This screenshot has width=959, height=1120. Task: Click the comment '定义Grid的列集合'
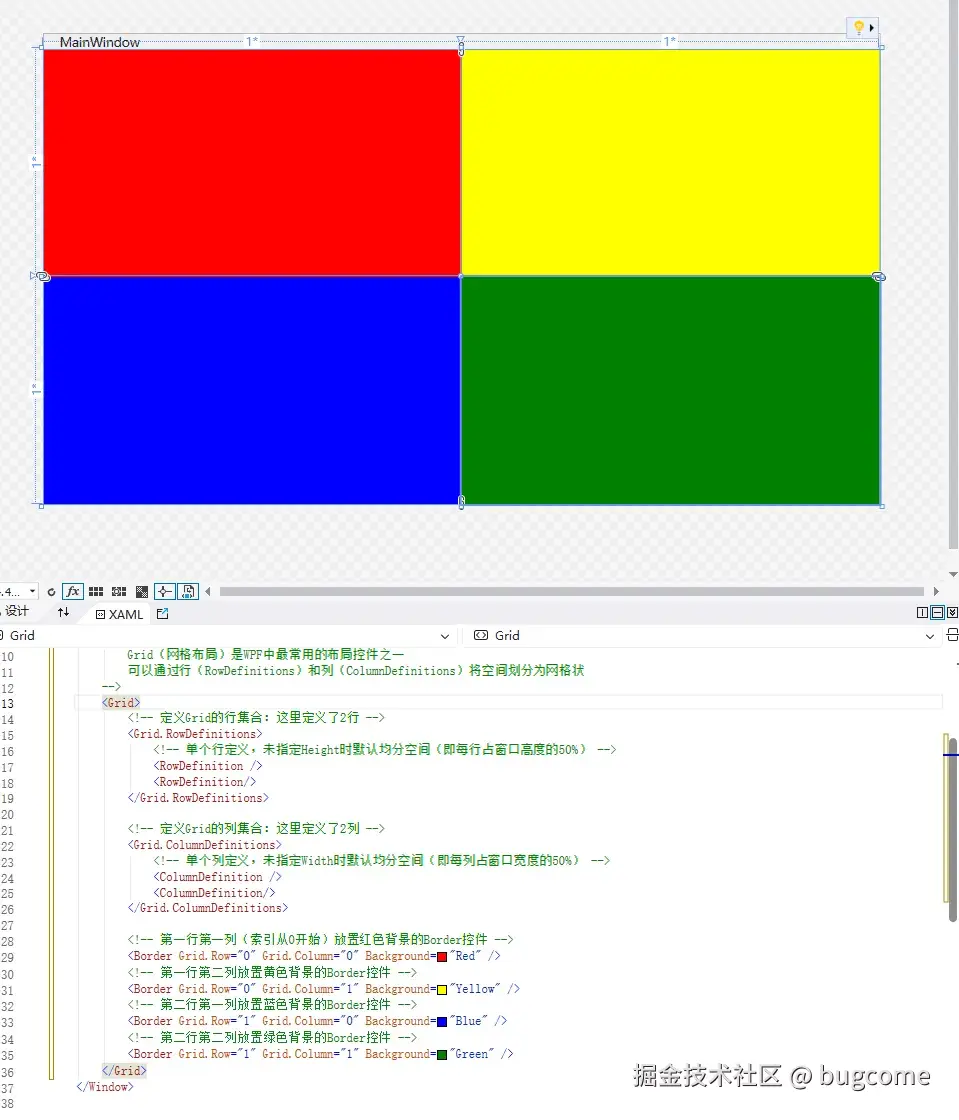point(256,829)
